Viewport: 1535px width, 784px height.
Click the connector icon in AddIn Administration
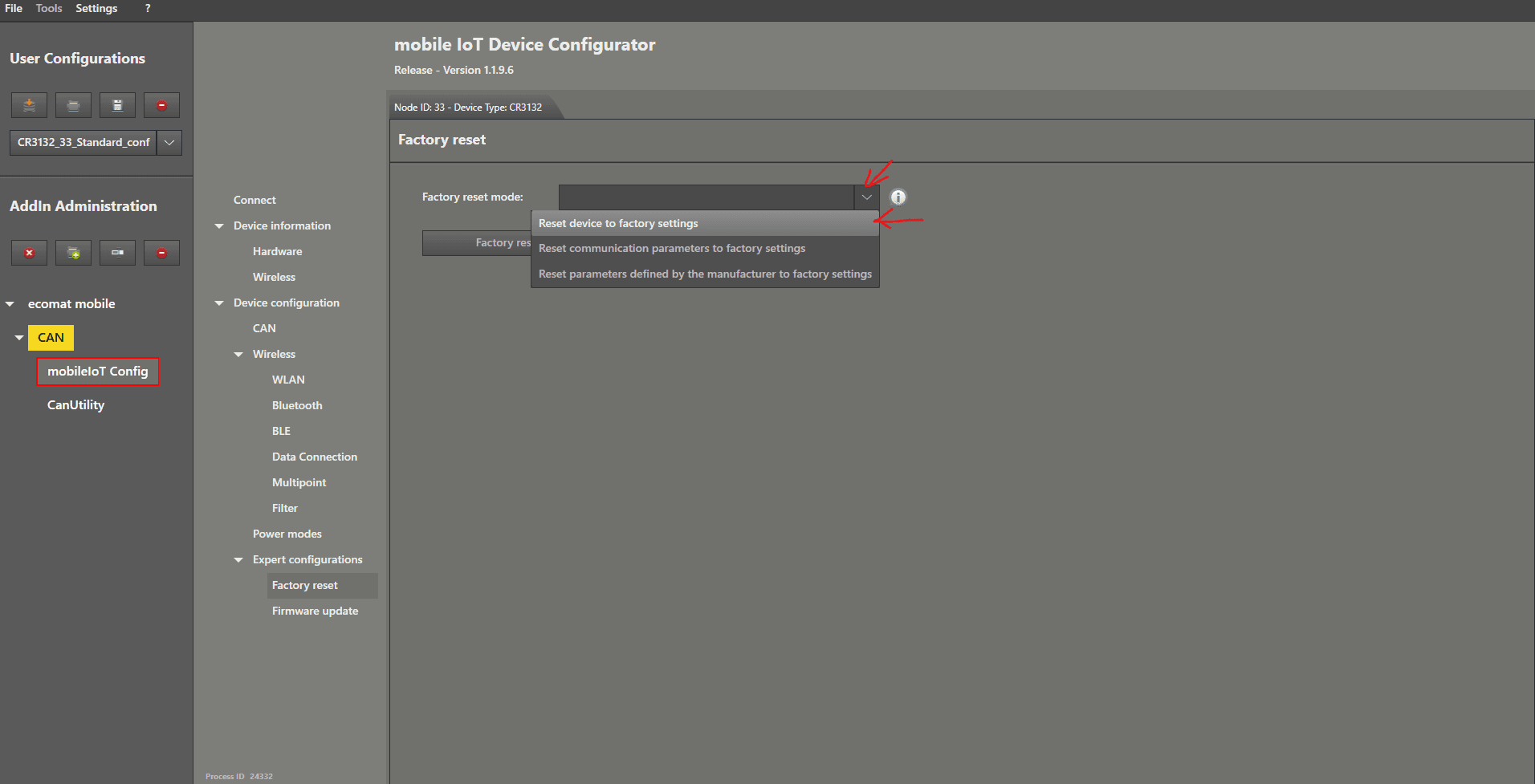pyautogui.click(x=117, y=253)
